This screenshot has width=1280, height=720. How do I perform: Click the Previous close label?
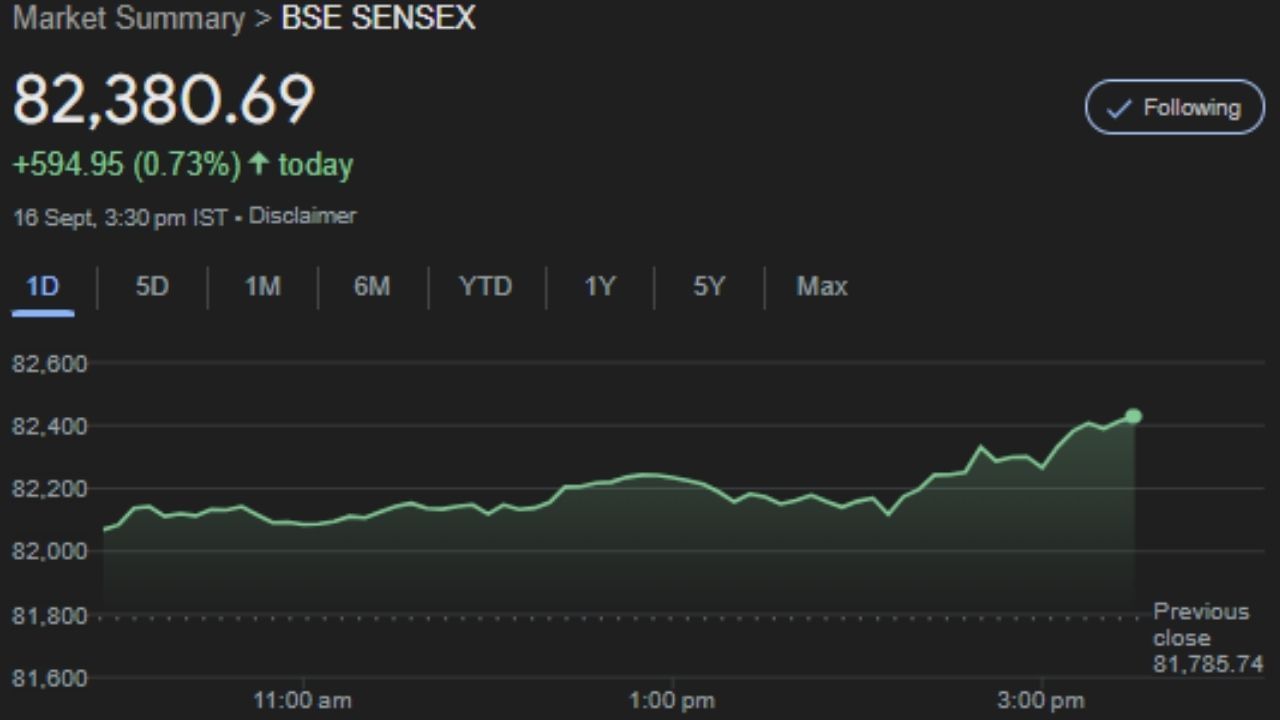click(1201, 625)
